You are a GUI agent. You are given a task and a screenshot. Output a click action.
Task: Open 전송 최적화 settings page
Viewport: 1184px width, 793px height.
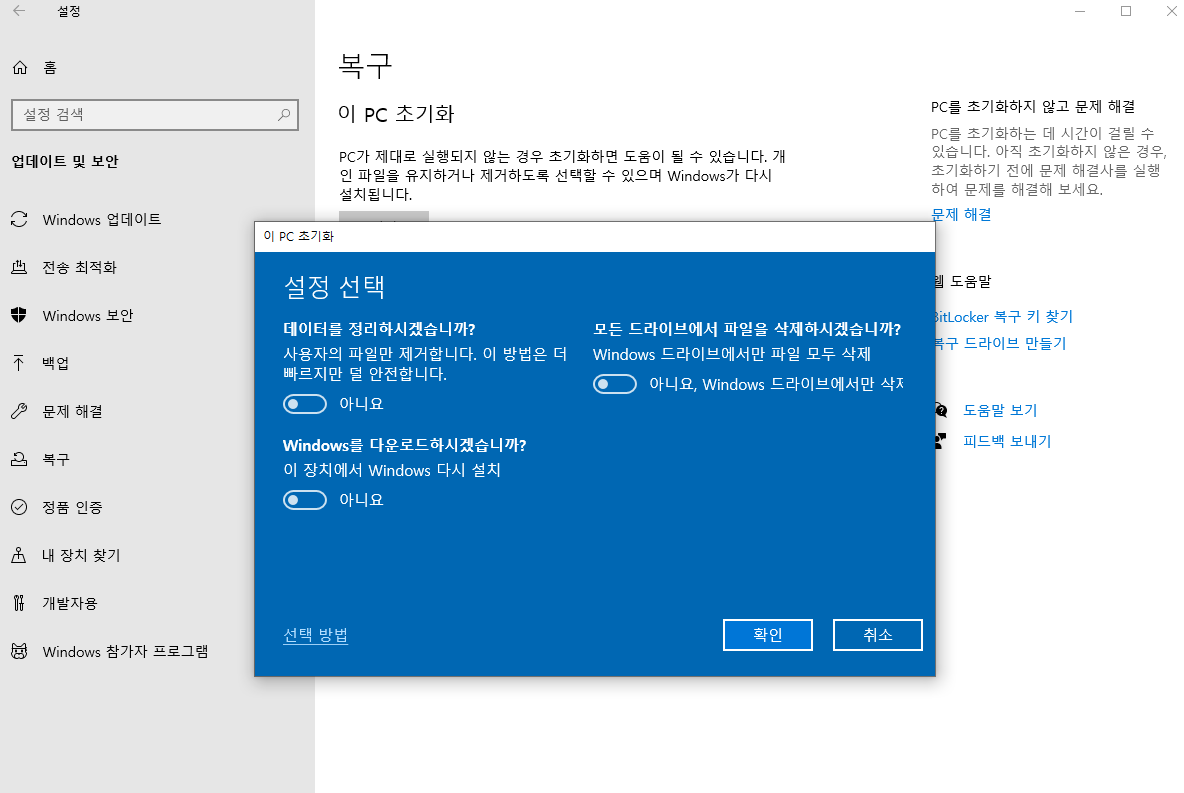pos(157,267)
